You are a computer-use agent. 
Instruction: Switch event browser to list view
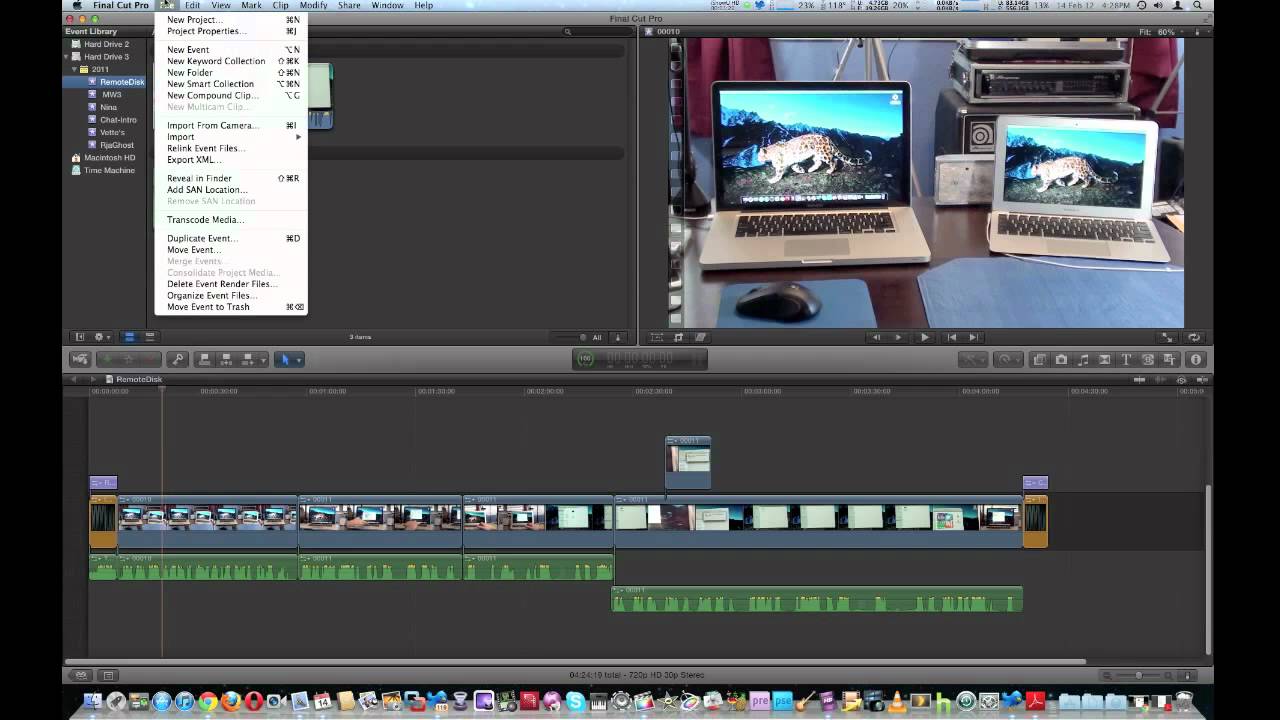pos(150,337)
